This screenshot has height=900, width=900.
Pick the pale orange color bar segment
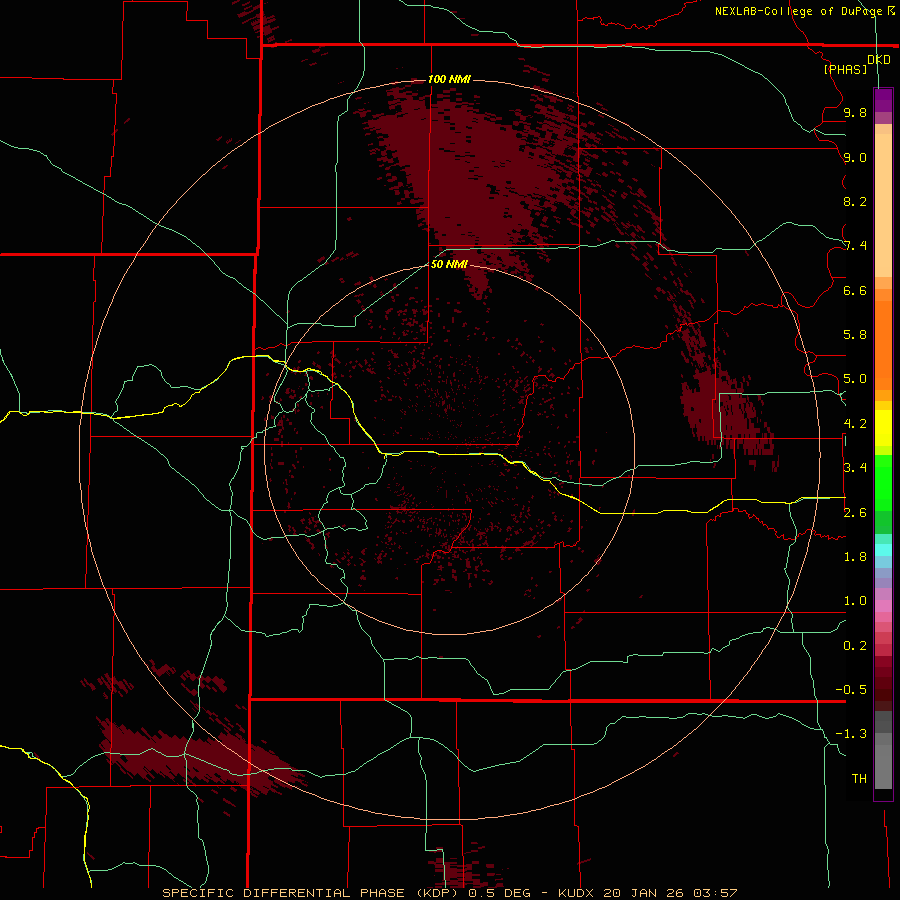[883, 205]
